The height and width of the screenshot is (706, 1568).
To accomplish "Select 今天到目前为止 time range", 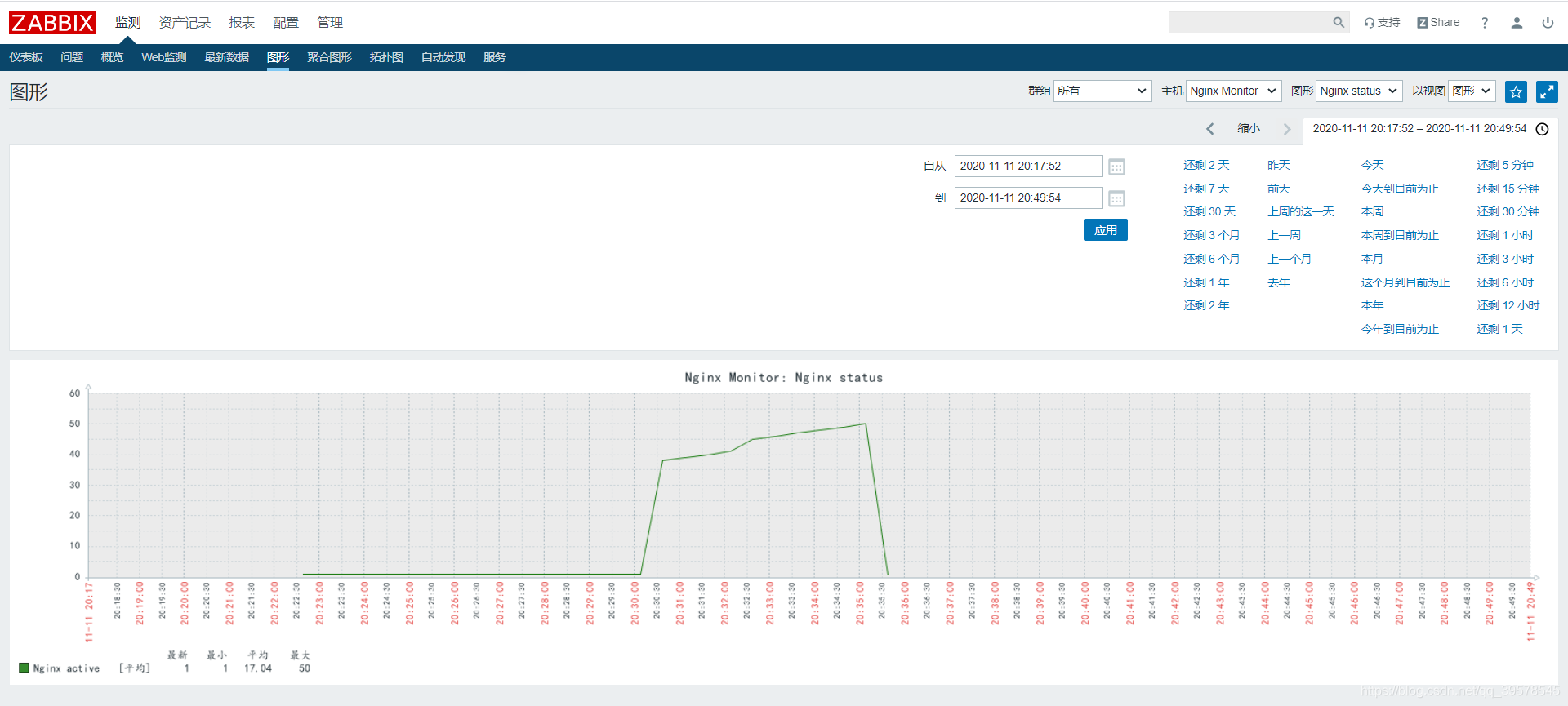I will point(1400,189).
